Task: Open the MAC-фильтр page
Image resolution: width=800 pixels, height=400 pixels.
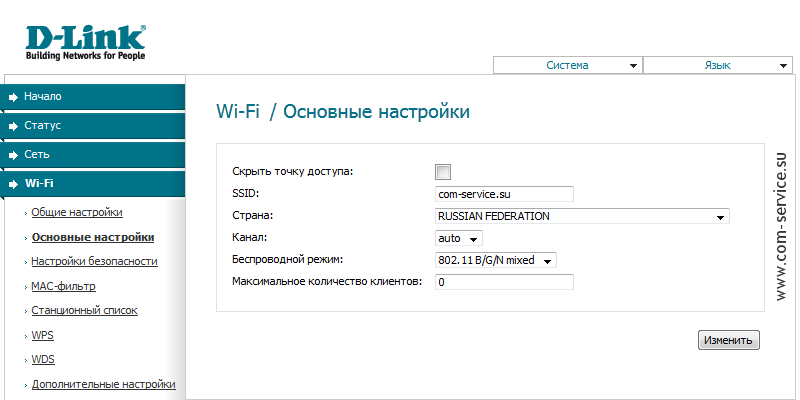Action: [63, 286]
